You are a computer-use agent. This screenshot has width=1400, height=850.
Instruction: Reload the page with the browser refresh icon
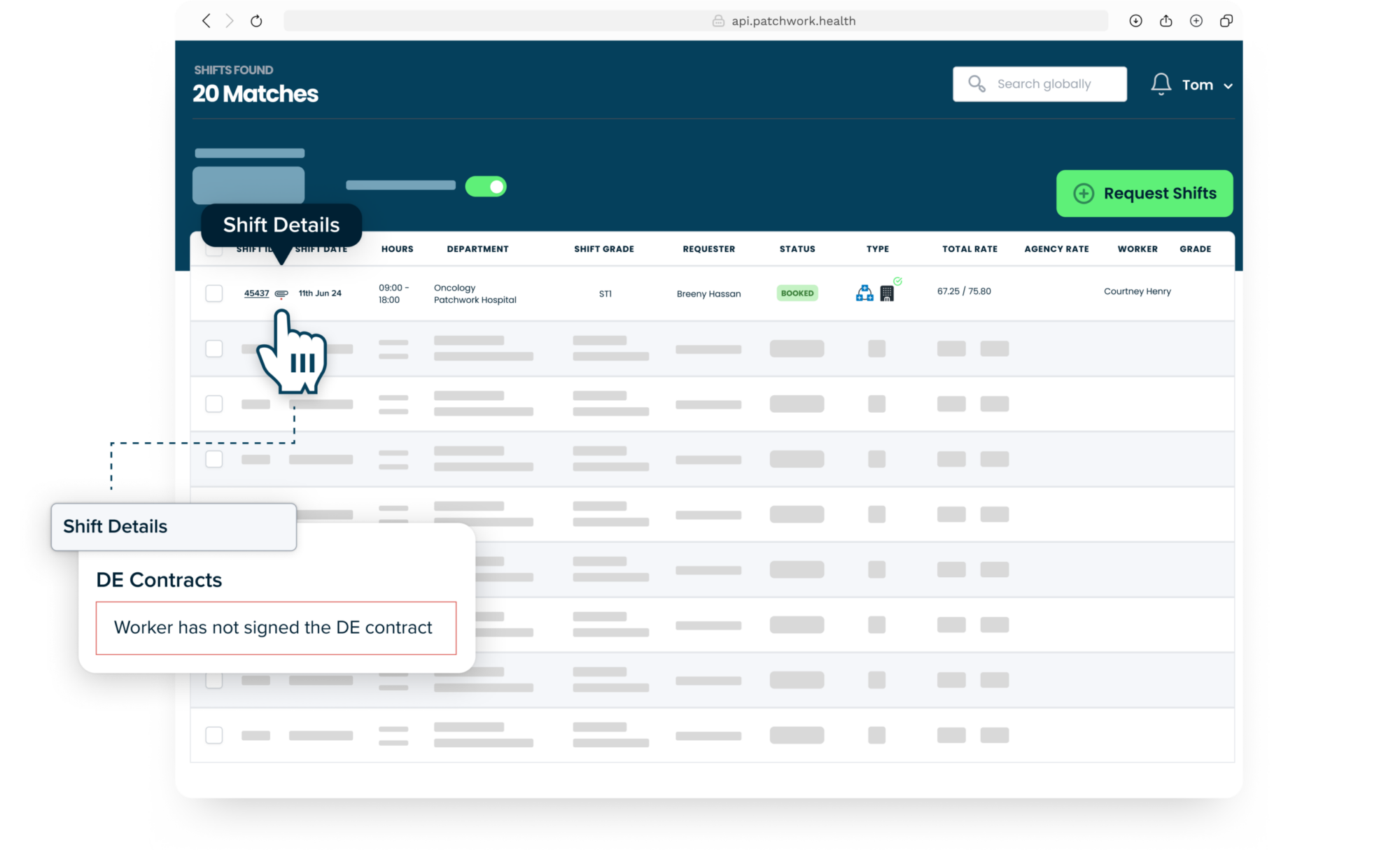click(x=256, y=21)
